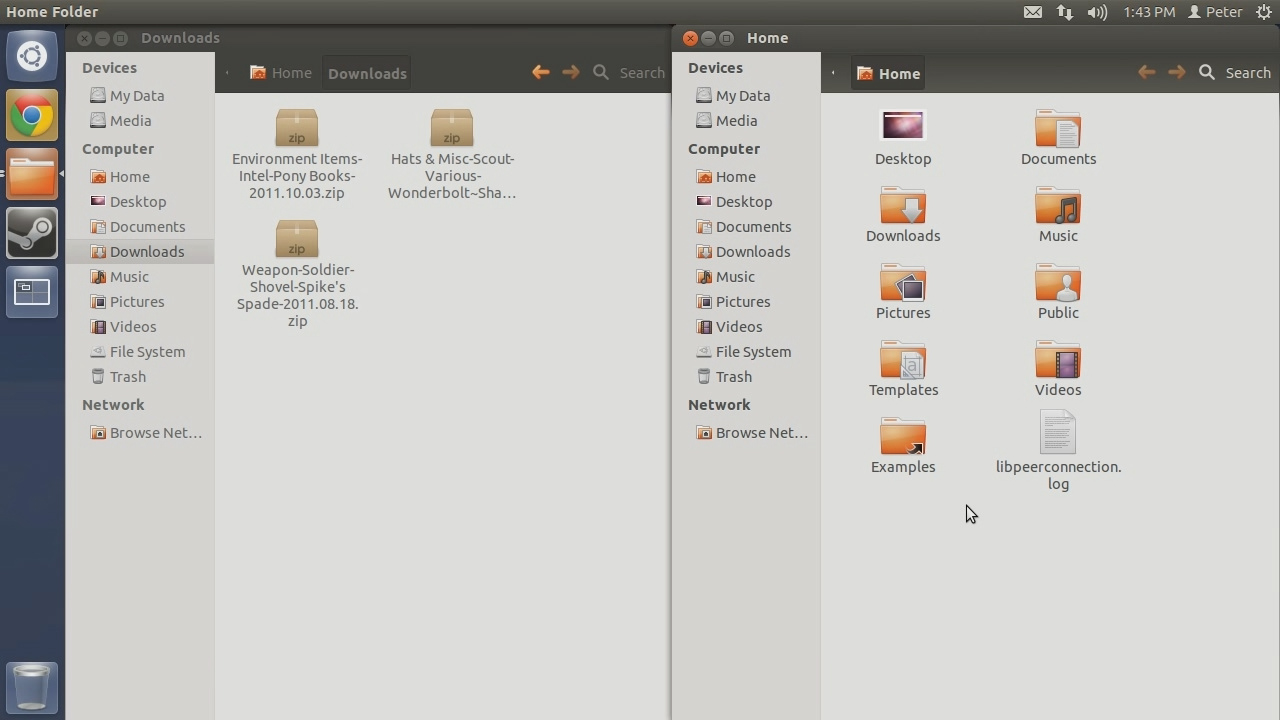The image size is (1280, 720).
Task: Click Home path button in Home window
Action: (889, 73)
